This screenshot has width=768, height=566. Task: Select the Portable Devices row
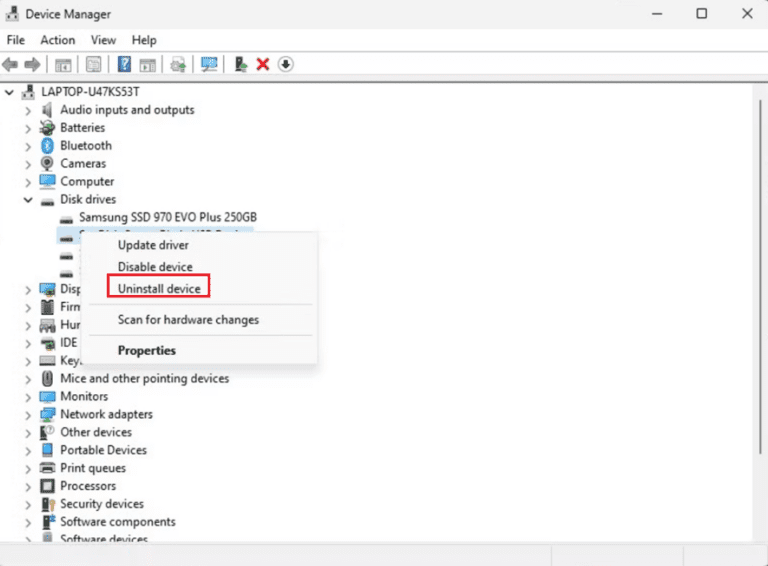pos(103,450)
